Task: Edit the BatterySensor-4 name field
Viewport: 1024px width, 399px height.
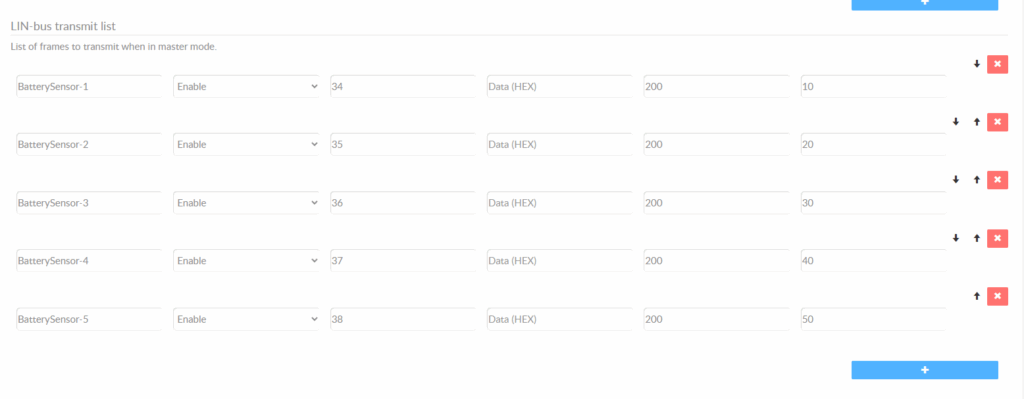Action: click(89, 261)
